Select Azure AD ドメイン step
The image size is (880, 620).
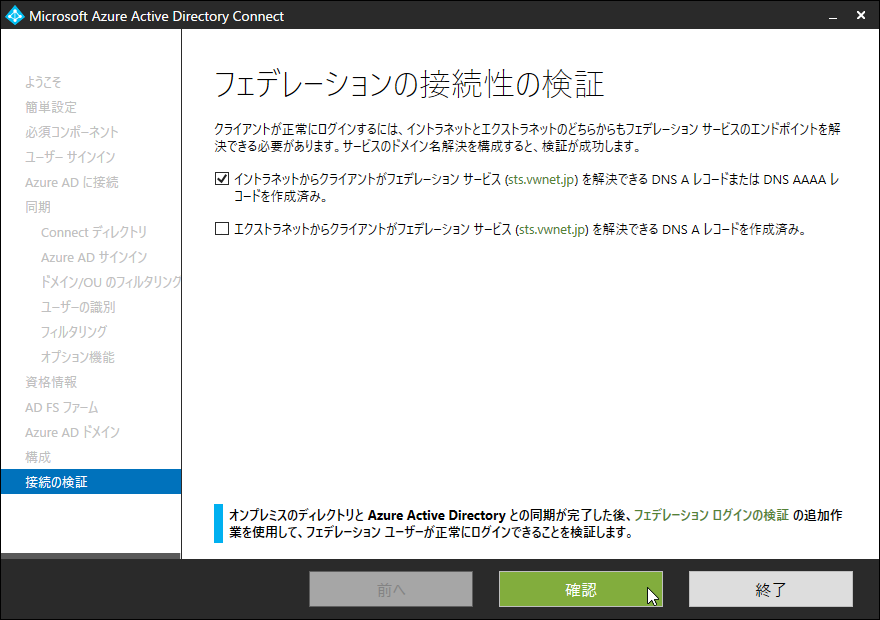click(72, 432)
